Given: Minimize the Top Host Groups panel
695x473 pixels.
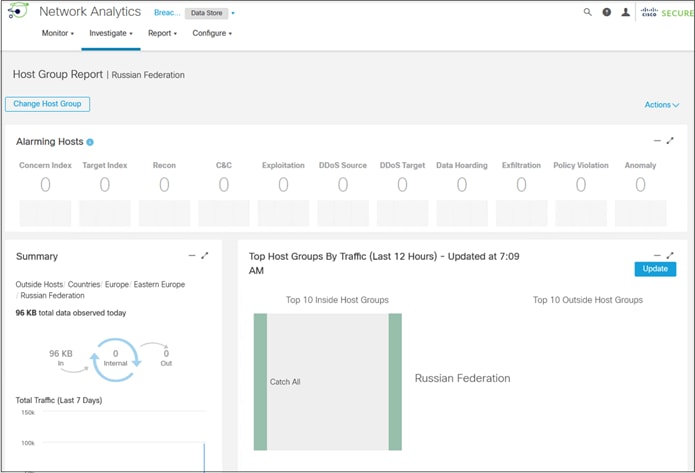Looking at the screenshot, I should pyautogui.click(x=657, y=255).
